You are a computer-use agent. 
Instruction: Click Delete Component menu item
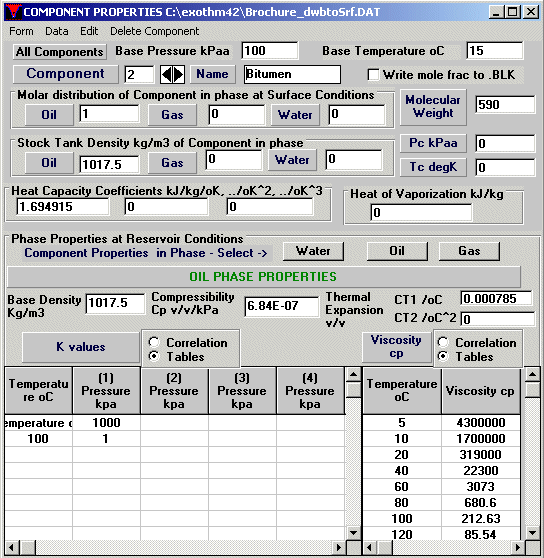click(154, 31)
